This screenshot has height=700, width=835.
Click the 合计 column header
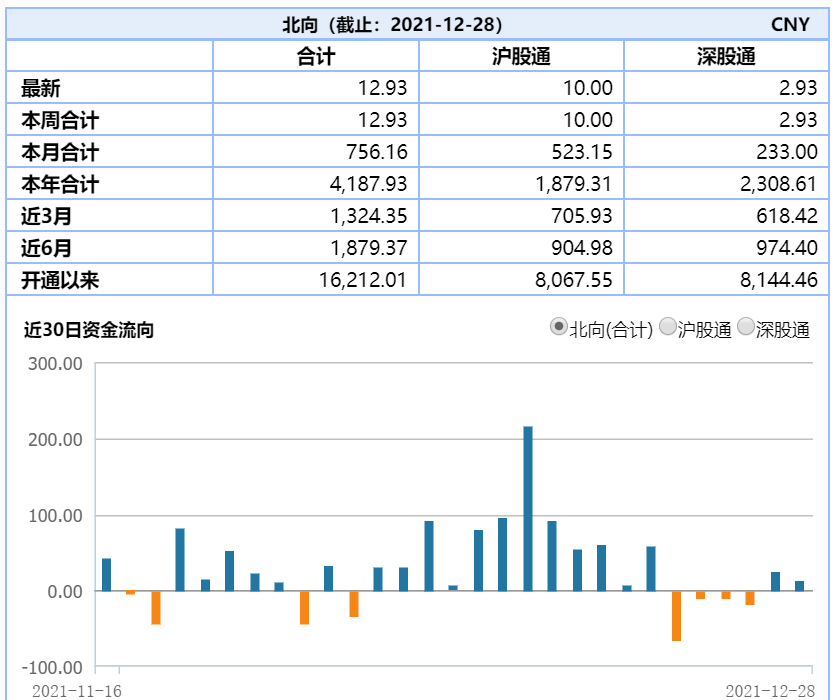point(316,56)
